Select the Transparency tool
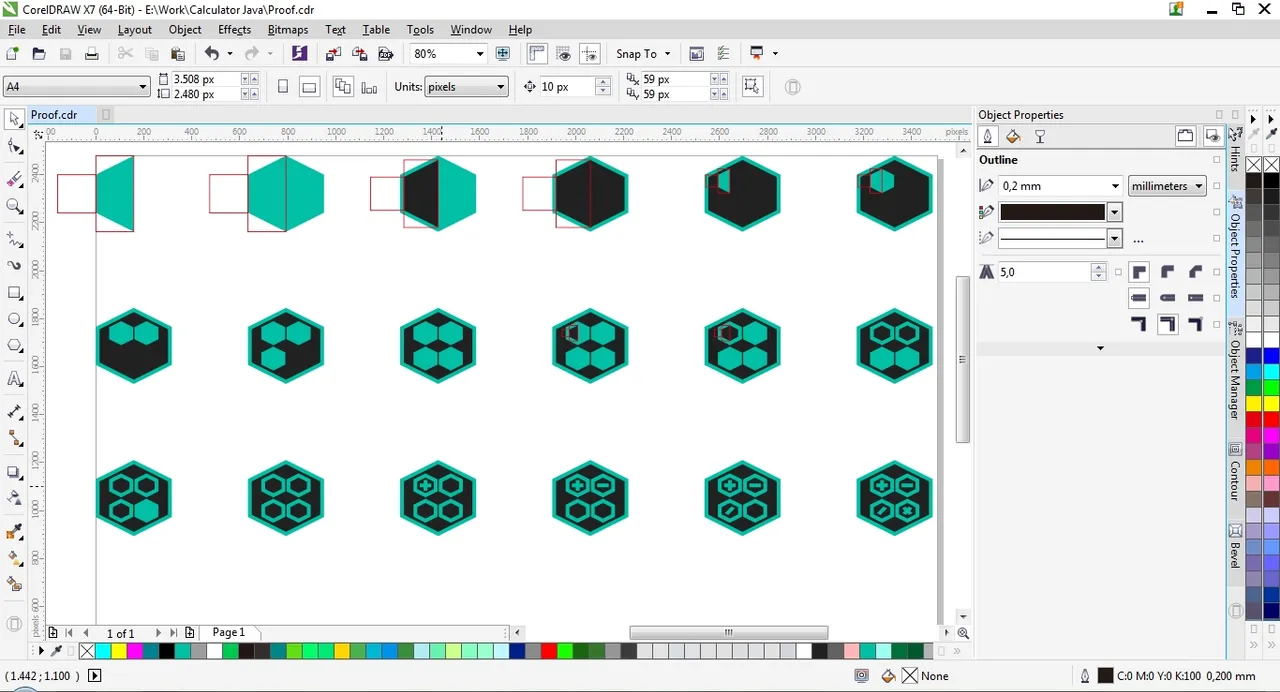 coord(14,498)
